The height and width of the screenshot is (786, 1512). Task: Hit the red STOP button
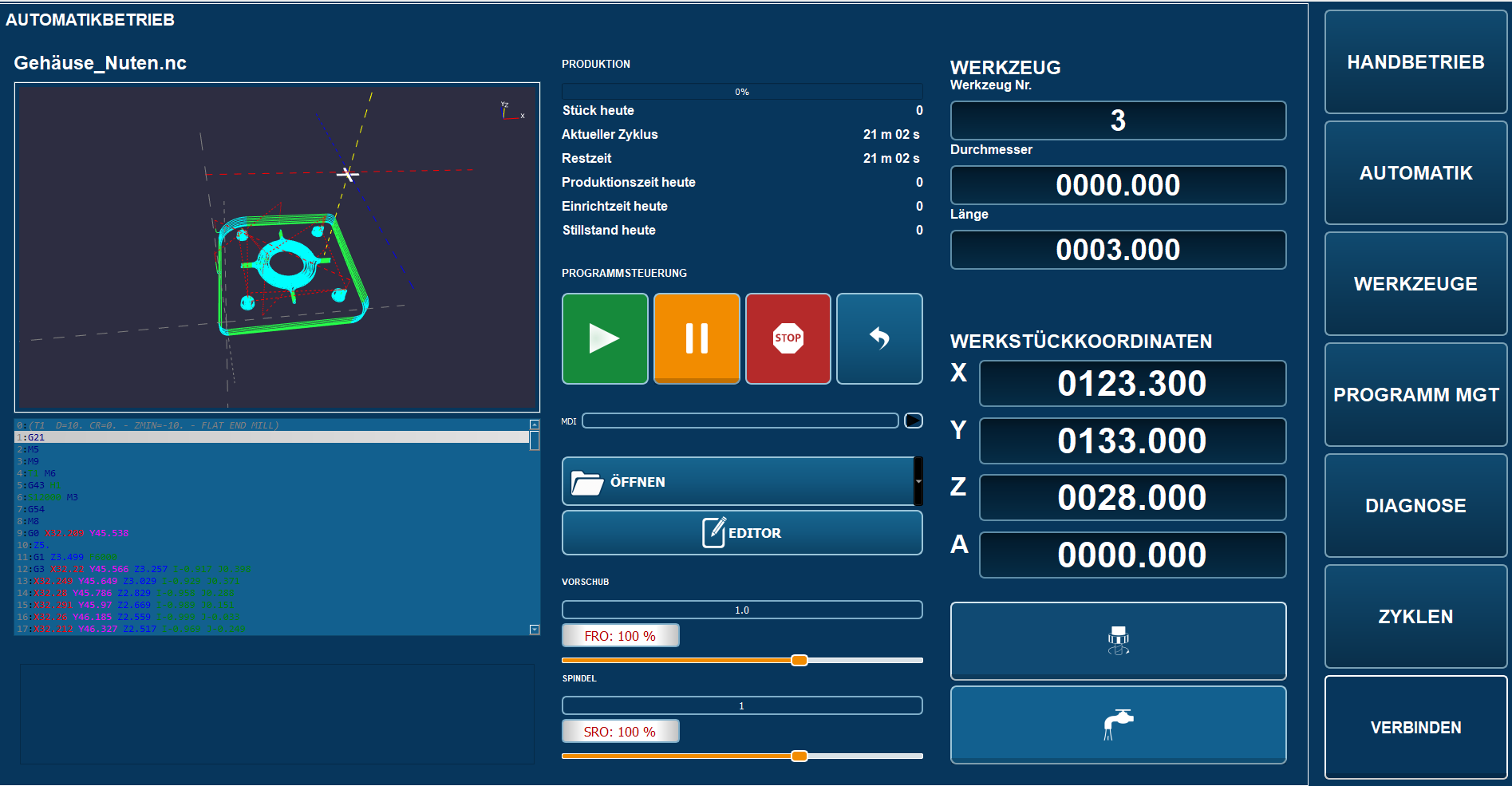pyautogui.click(x=788, y=338)
